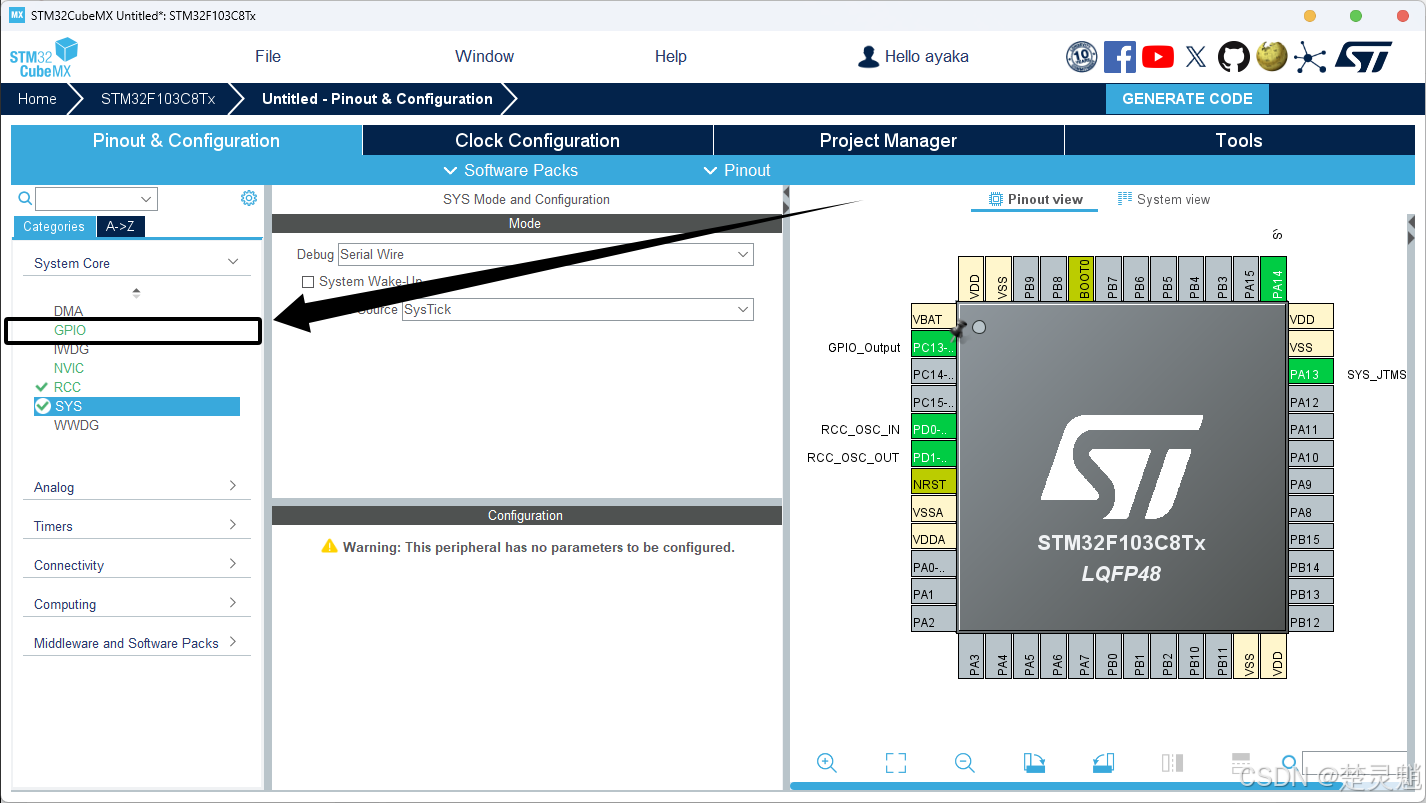Viewport: 1426px width, 803px height.
Task: Collapse the mode panel with the divider arrow
Action: click(786, 192)
